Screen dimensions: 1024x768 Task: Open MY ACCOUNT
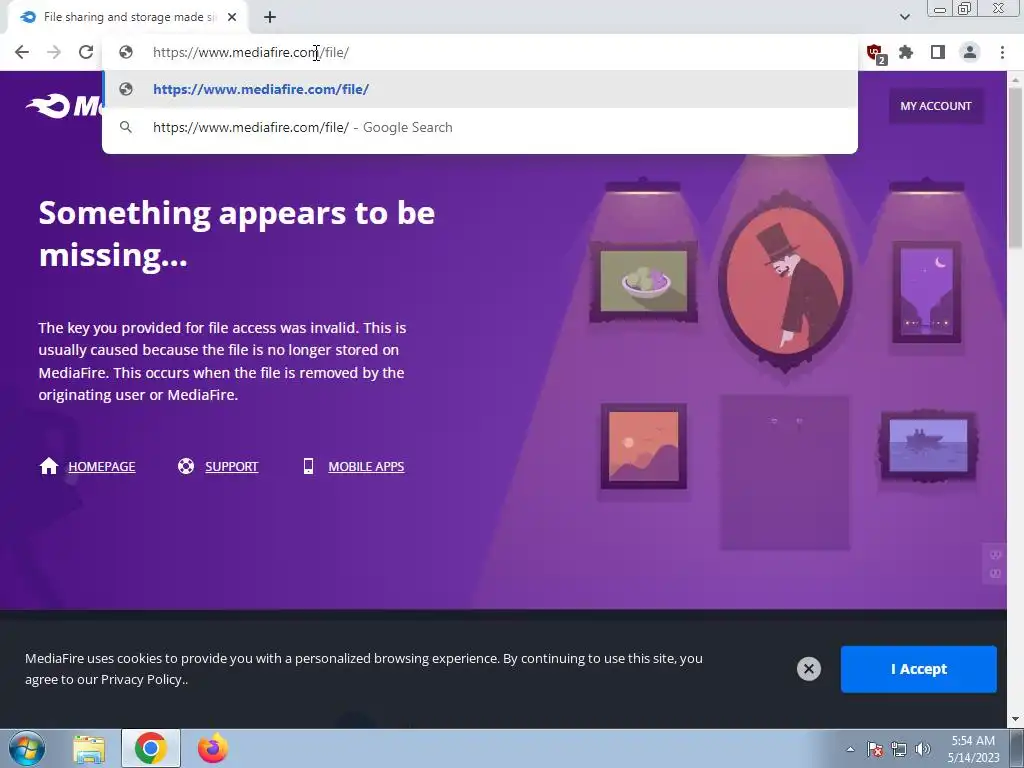(x=936, y=106)
